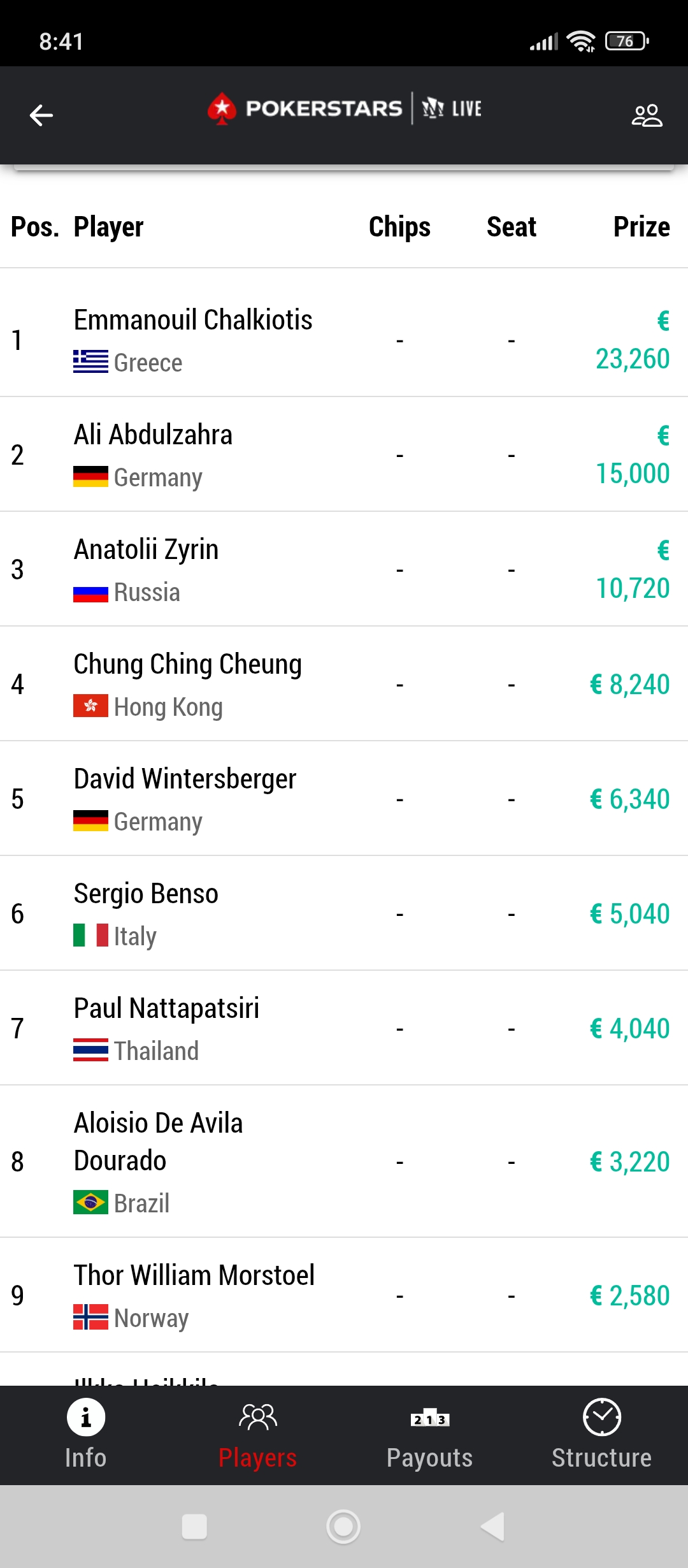
Task: Sort by the Prize column header
Action: tap(641, 227)
